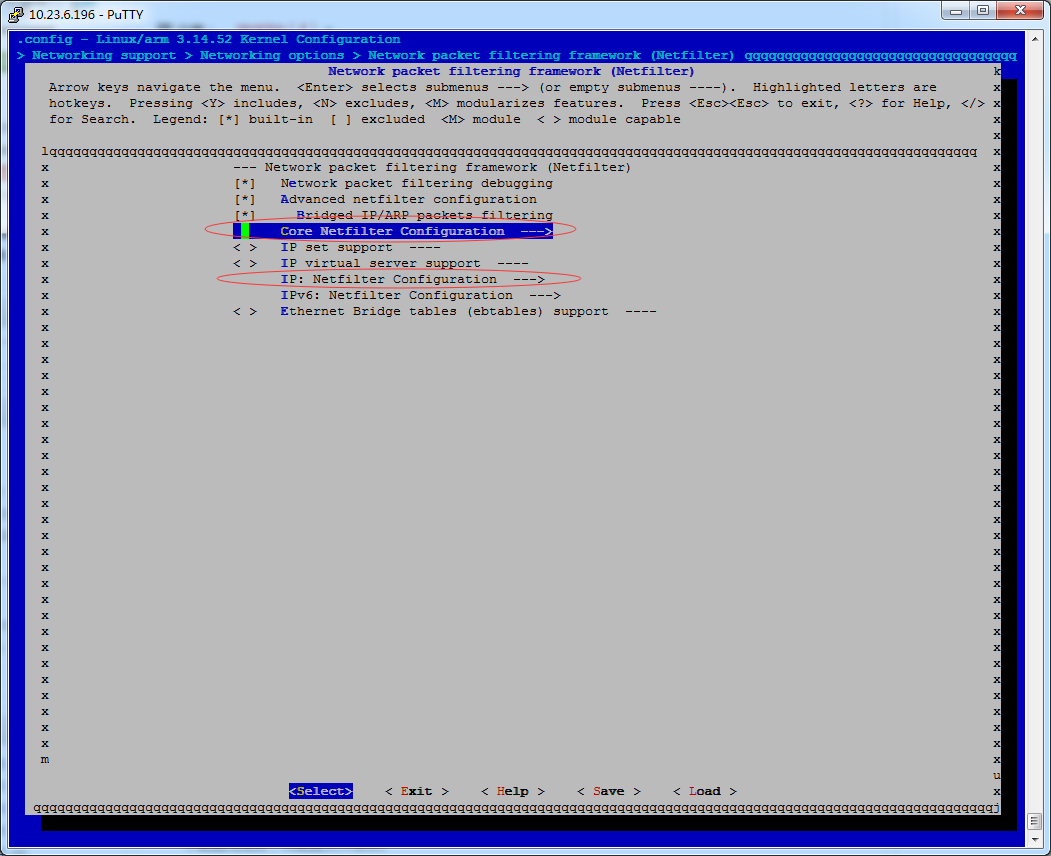Toggle Advanced netfilter configuration checkbox
Viewport: 1051px width, 856px height.
pyautogui.click(x=245, y=200)
